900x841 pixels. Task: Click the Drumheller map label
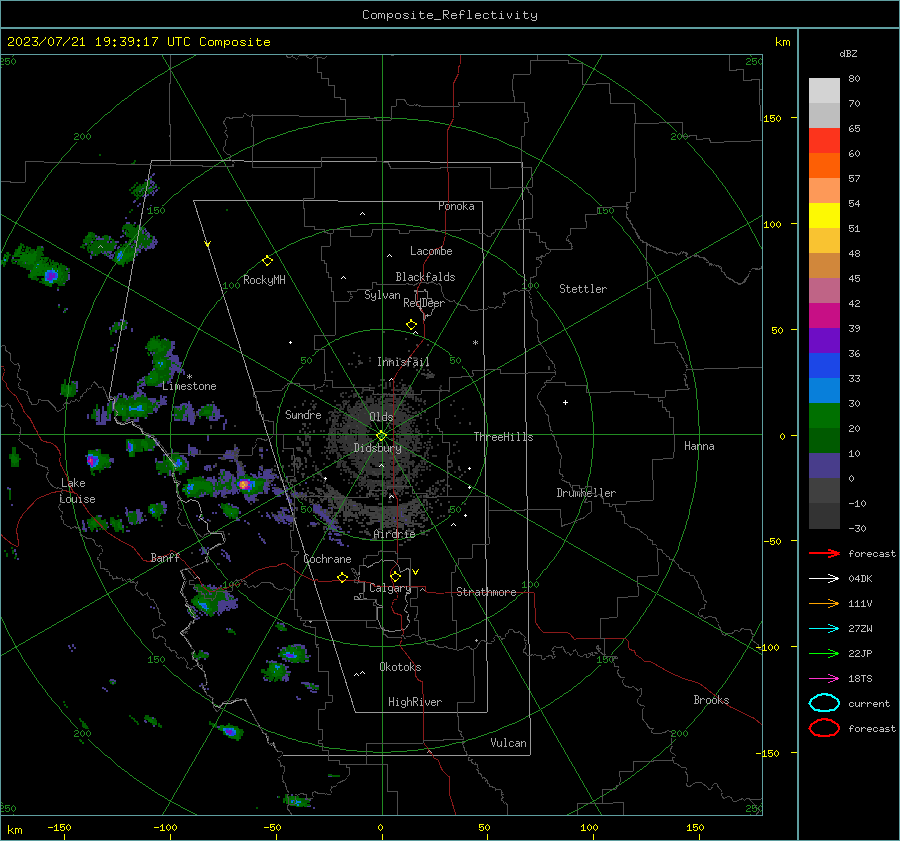(x=586, y=493)
